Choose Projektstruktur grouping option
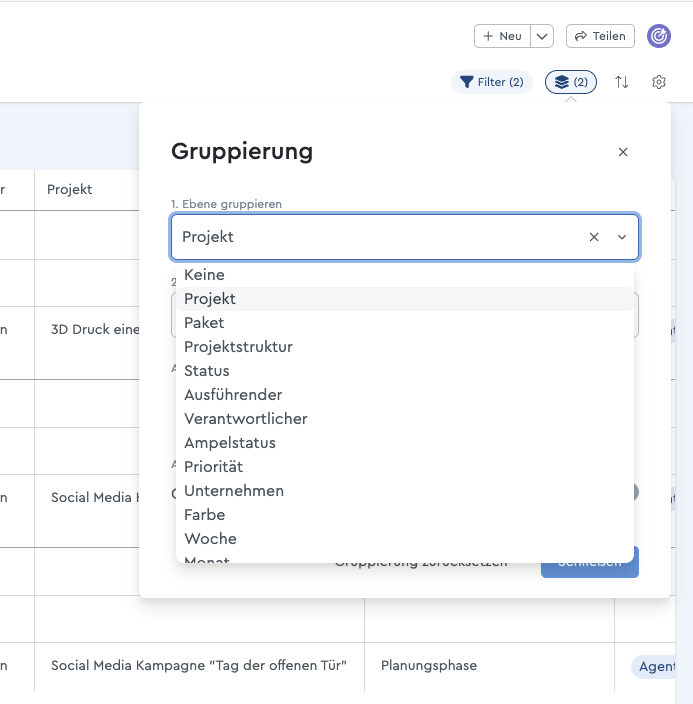Viewport: 693px width, 704px height. coord(405,347)
